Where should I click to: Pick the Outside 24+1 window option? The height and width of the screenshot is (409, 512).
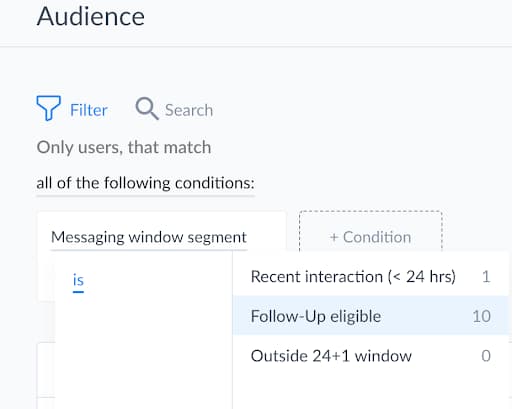coord(371,355)
